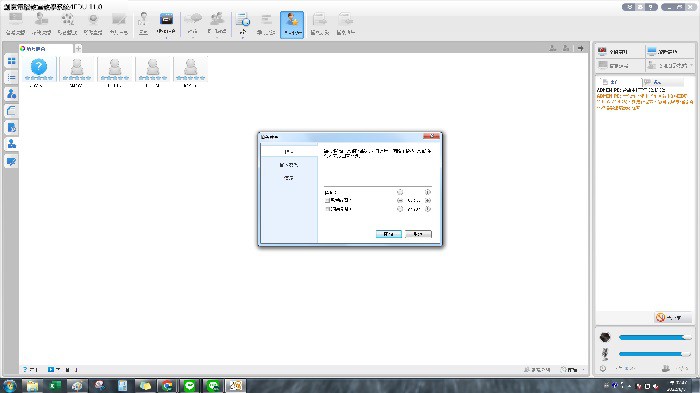Tick the lower checkbox in the dialog
Viewport: 700px width, 393px height.
[x=327, y=209]
